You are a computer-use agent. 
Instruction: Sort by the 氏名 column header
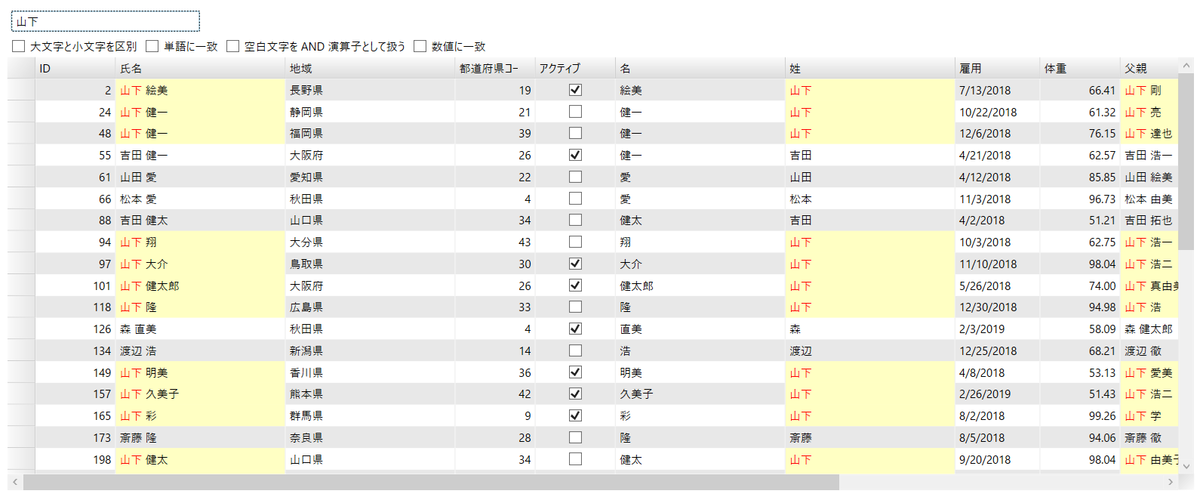199,68
